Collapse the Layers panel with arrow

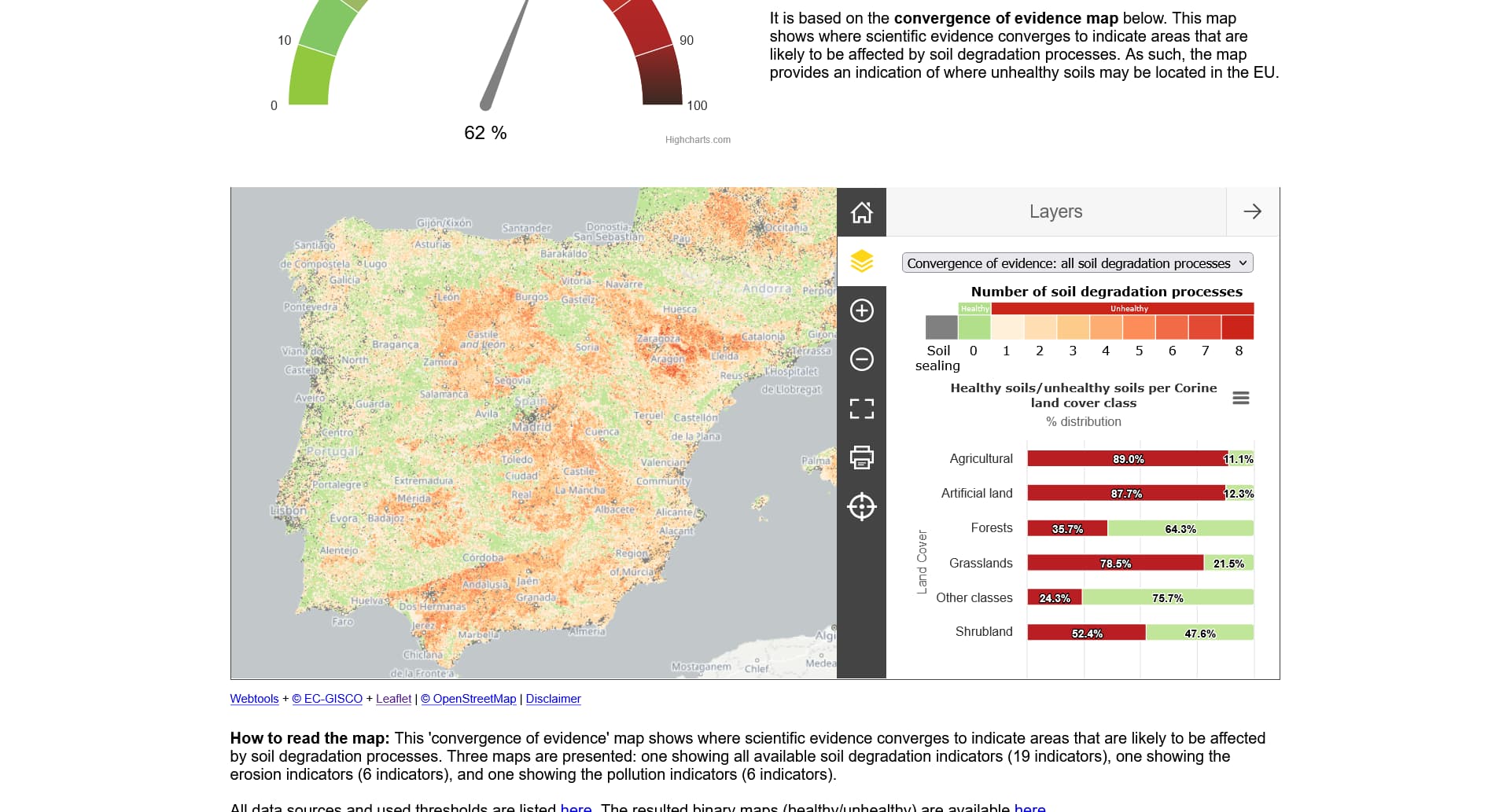coord(1252,211)
